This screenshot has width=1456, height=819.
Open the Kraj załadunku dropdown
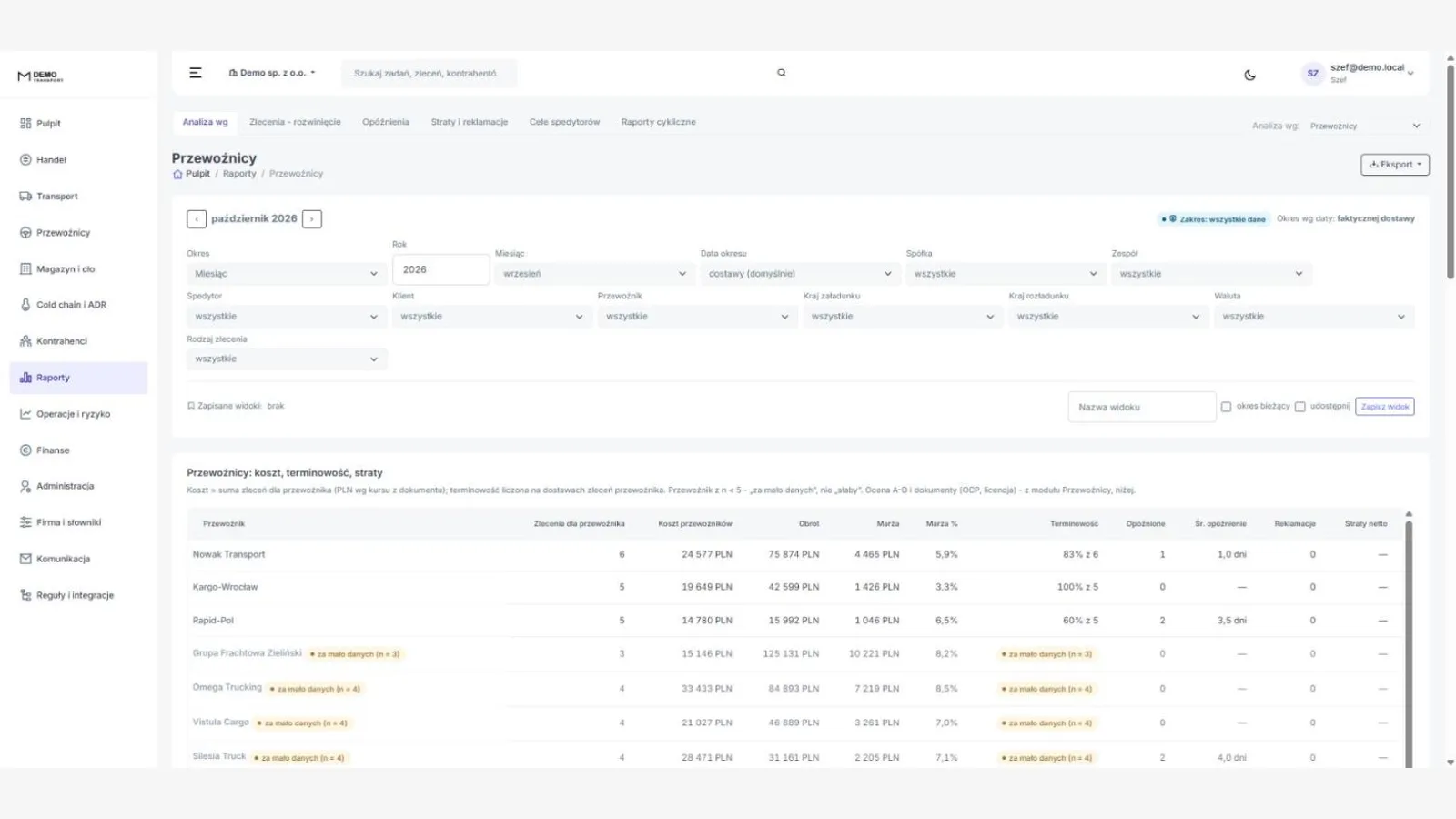(903, 317)
